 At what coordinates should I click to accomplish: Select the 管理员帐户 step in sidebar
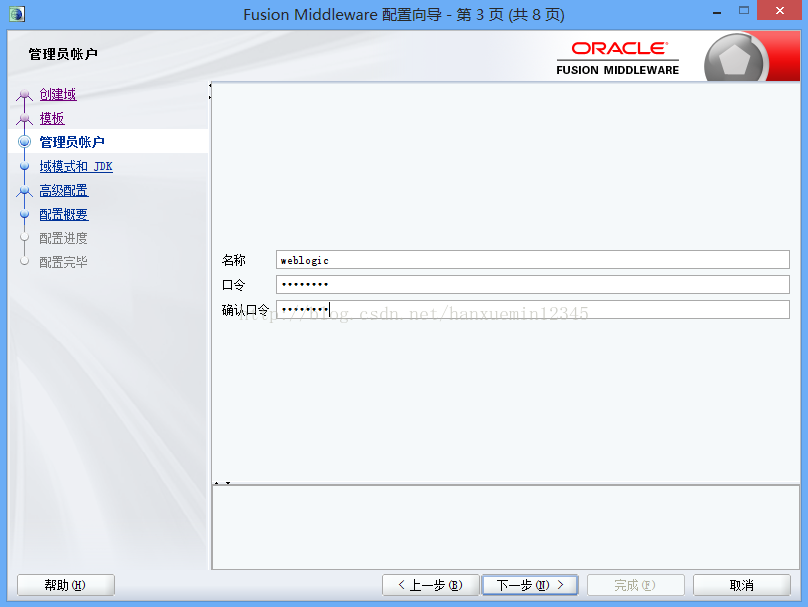point(72,142)
